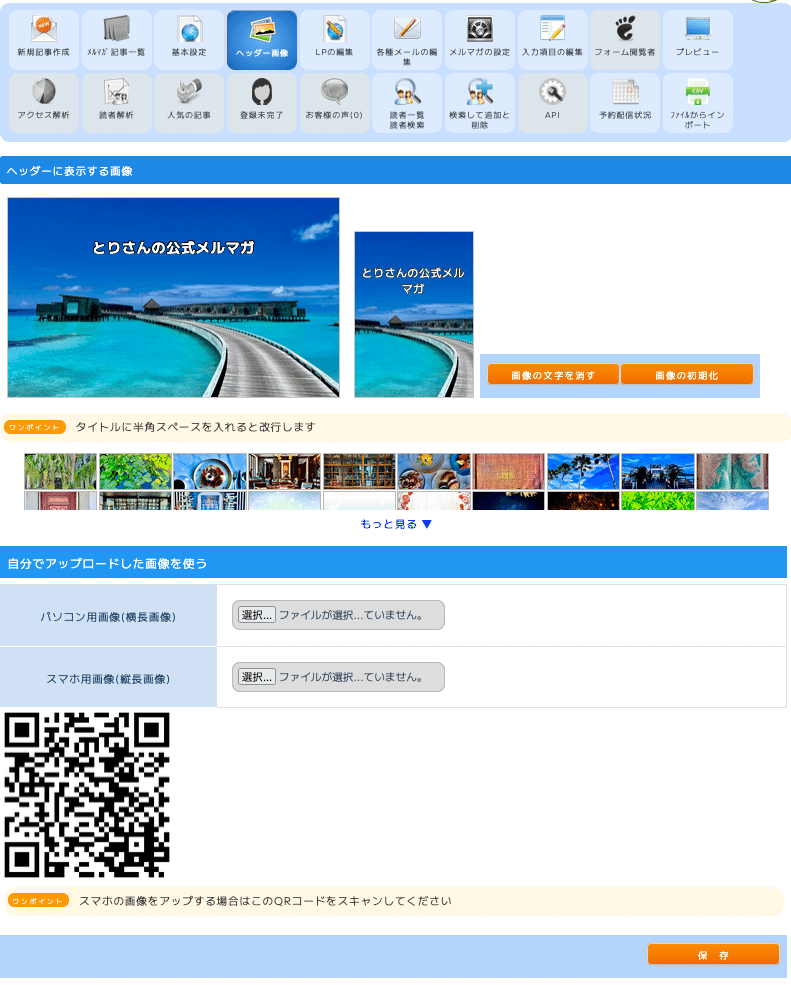Image resolution: width=791 pixels, height=985 pixels.
Task: Select the ヘッダー画像 header image icon
Action: coord(262,40)
